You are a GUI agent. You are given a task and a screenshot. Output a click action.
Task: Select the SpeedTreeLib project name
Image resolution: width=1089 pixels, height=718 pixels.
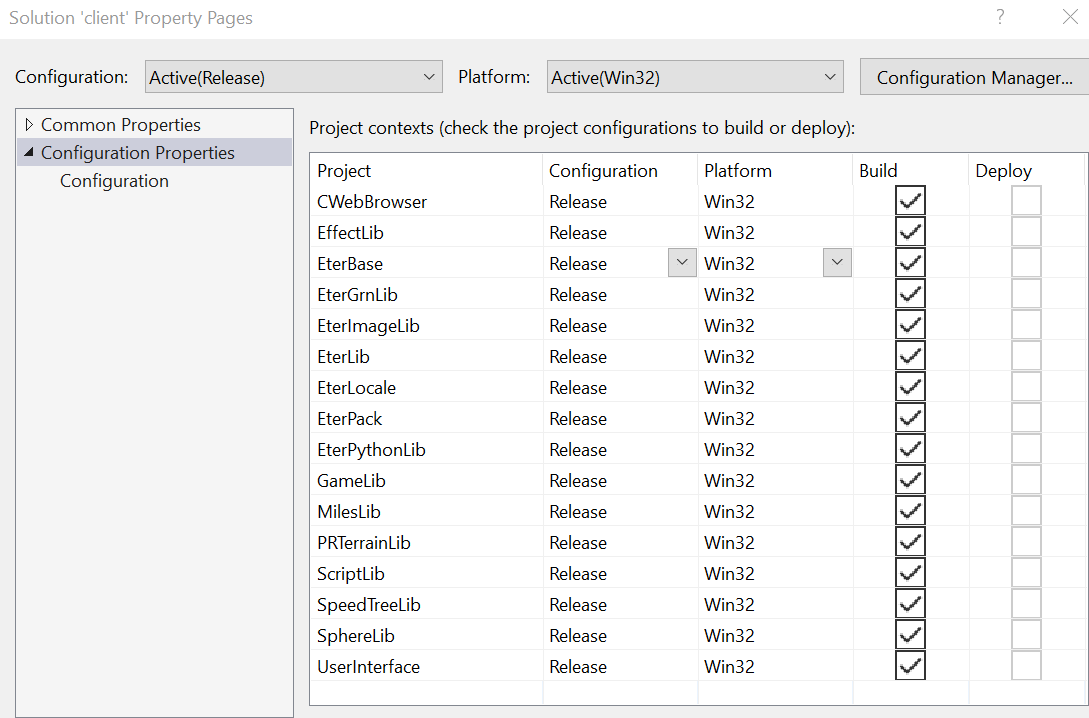point(369,605)
